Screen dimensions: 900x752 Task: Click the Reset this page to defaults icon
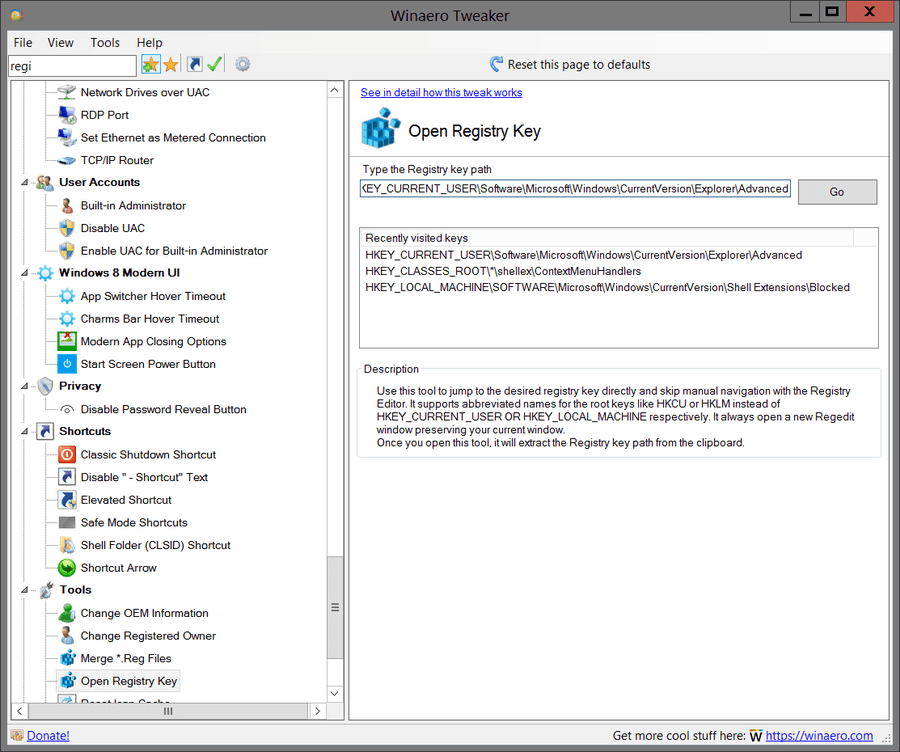(496, 64)
